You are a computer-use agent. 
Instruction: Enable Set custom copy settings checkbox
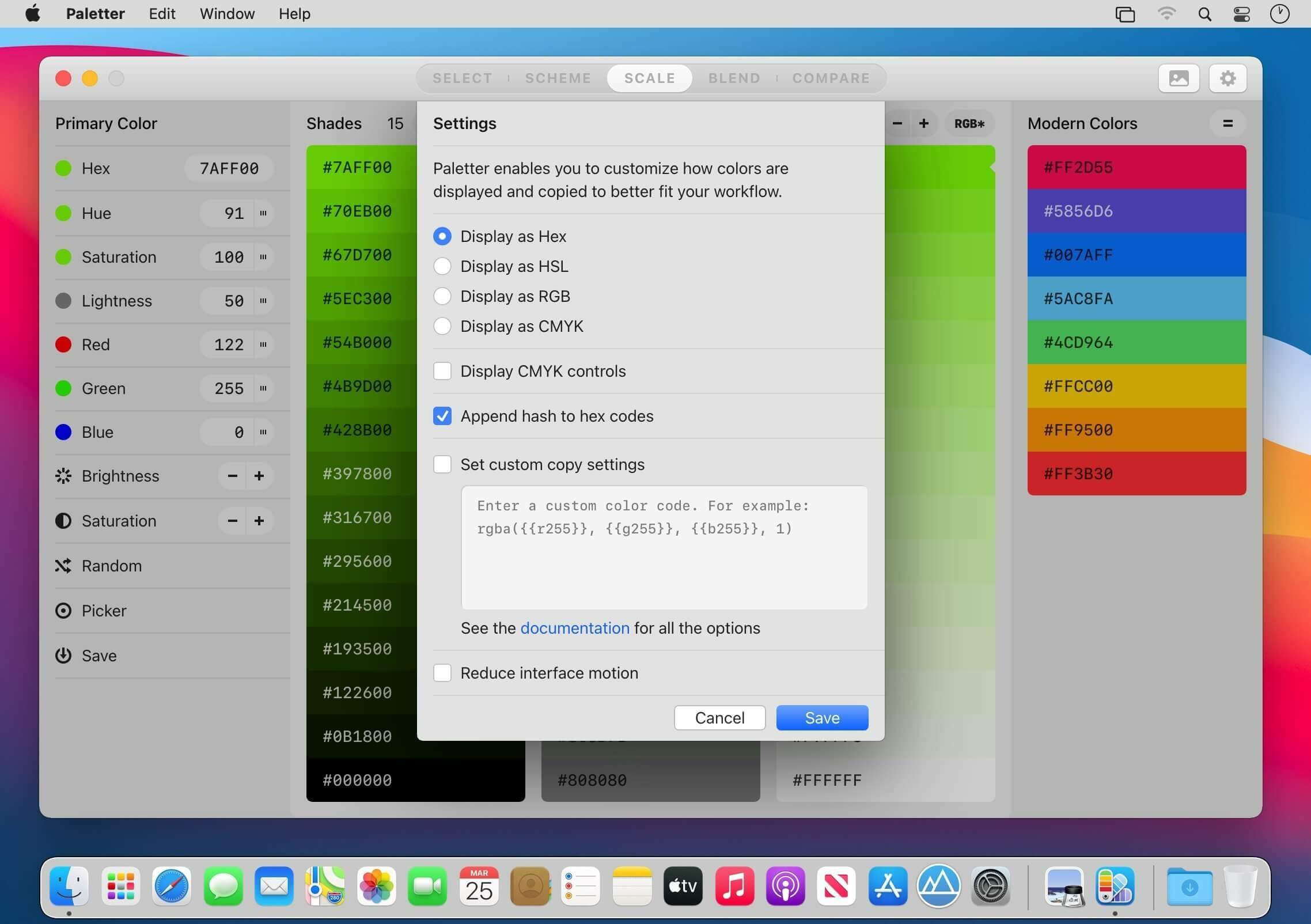442,464
